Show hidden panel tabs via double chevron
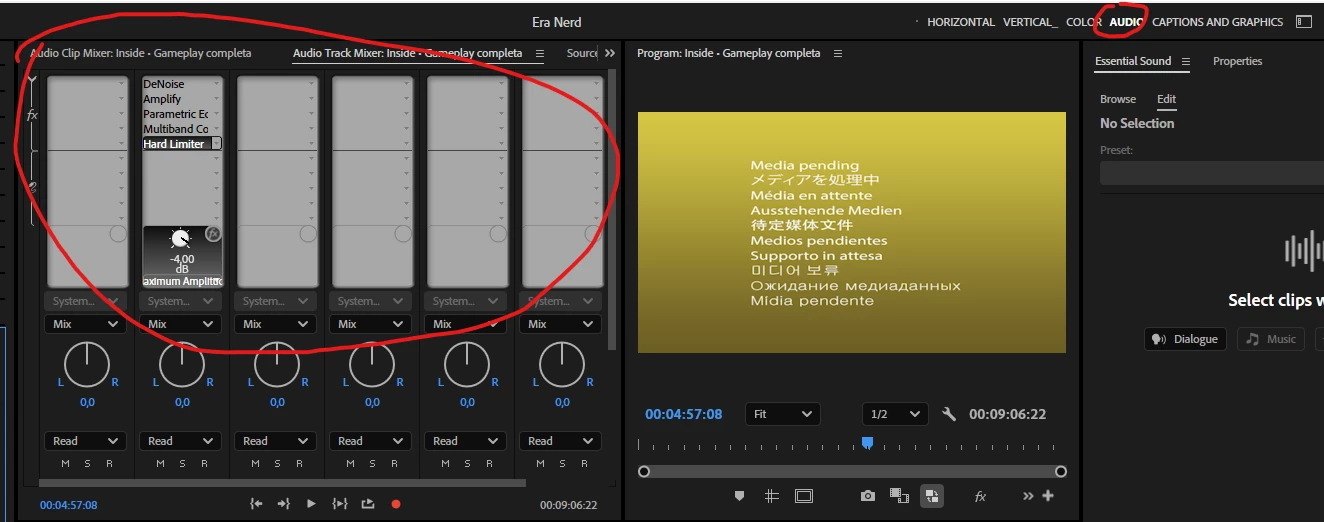Viewport: 1324px width, 522px height. 610,53
